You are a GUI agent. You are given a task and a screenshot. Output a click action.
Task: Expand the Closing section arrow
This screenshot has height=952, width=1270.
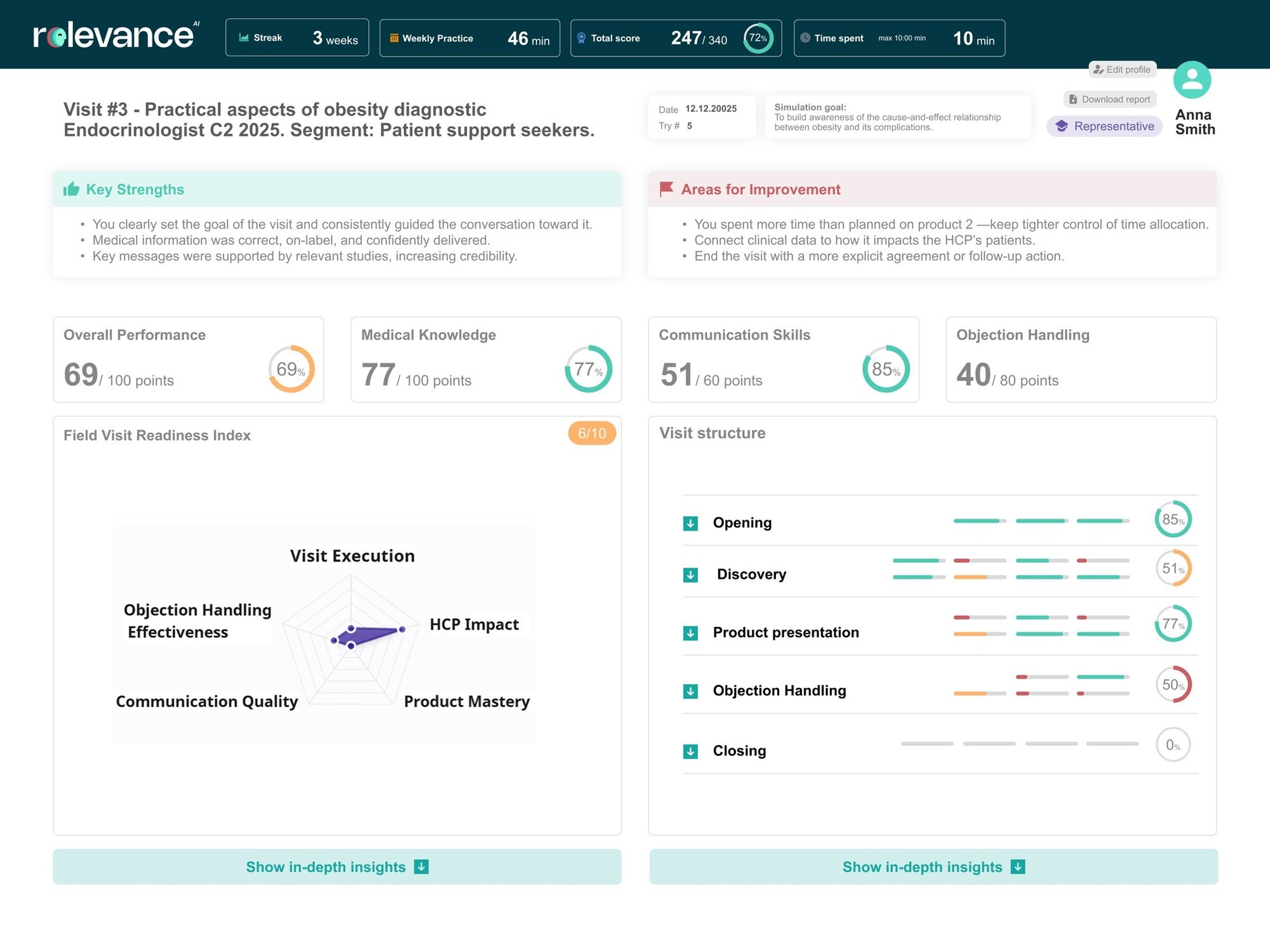tap(690, 751)
